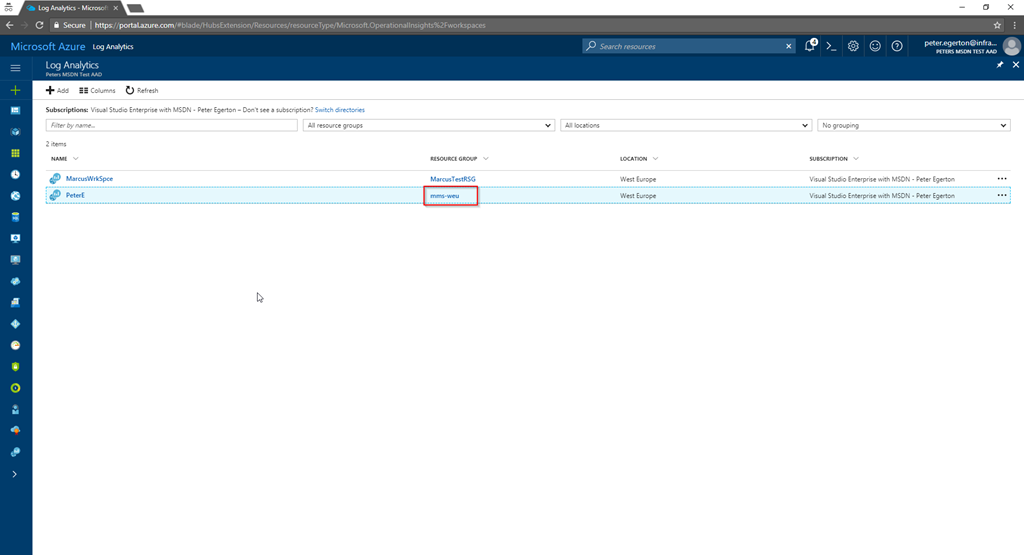
Task: Click the feedback smiley icon
Action: pyautogui.click(x=875, y=46)
